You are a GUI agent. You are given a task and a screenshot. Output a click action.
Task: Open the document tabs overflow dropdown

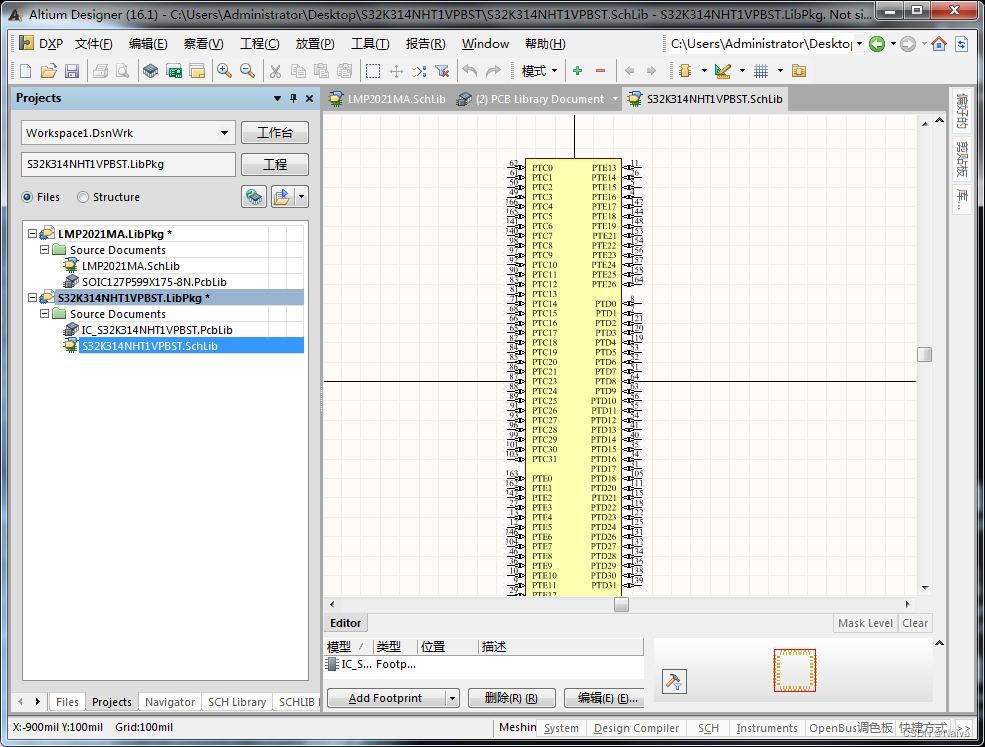click(615, 99)
